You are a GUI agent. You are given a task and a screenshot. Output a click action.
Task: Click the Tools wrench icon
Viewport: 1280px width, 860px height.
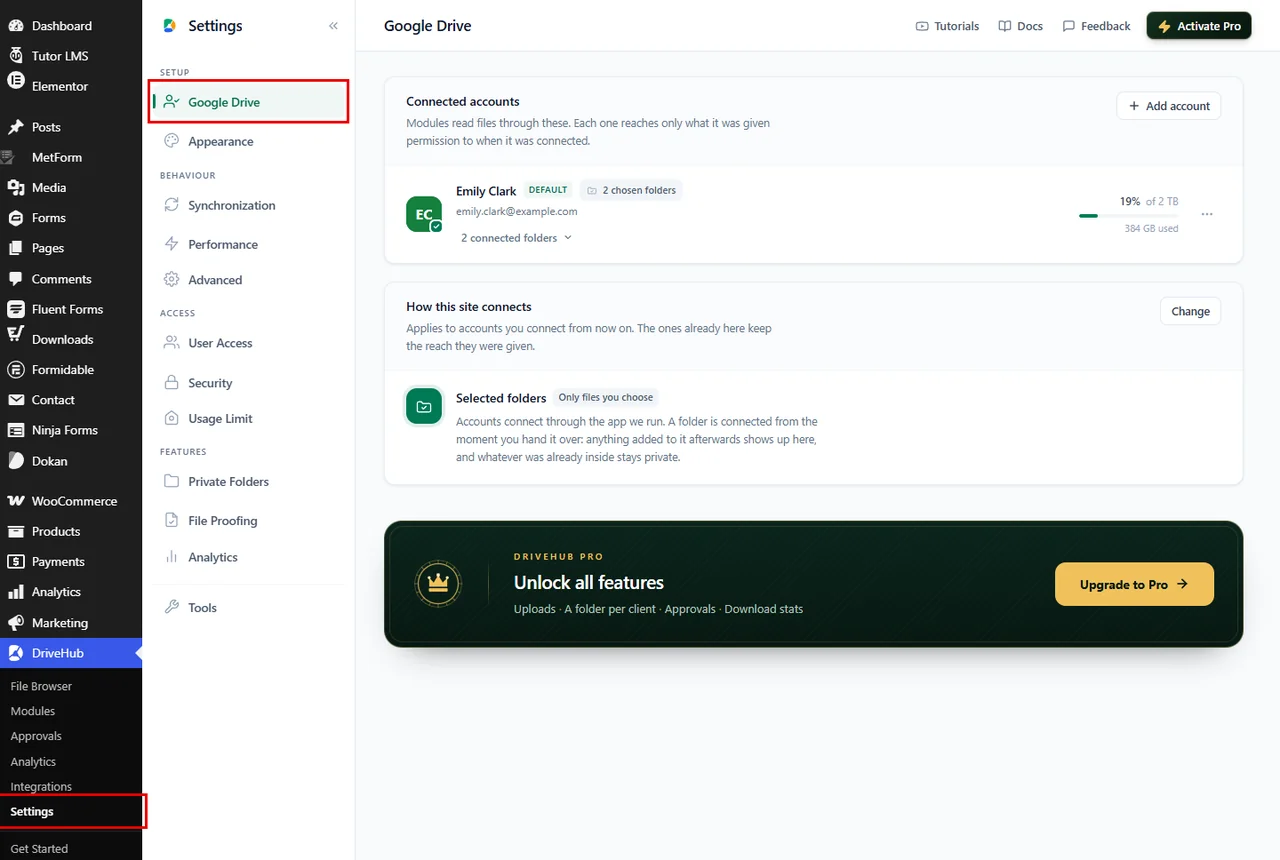[171, 607]
